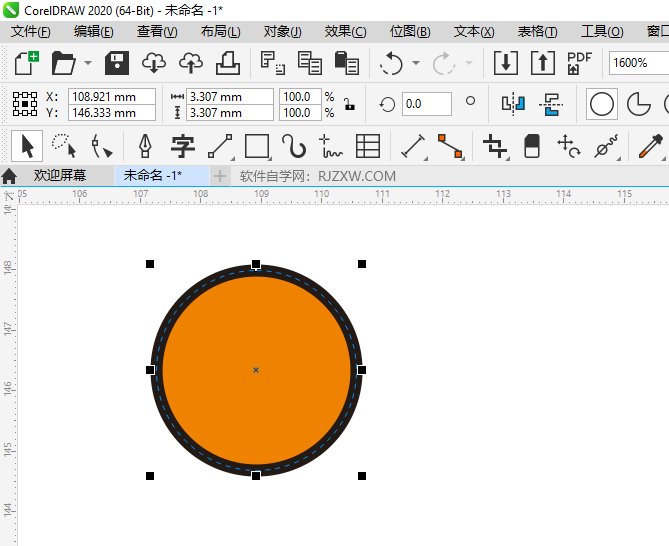This screenshot has width=669, height=546.
Task: Click the plus button to add new document tab
Action: click(220, 176)
